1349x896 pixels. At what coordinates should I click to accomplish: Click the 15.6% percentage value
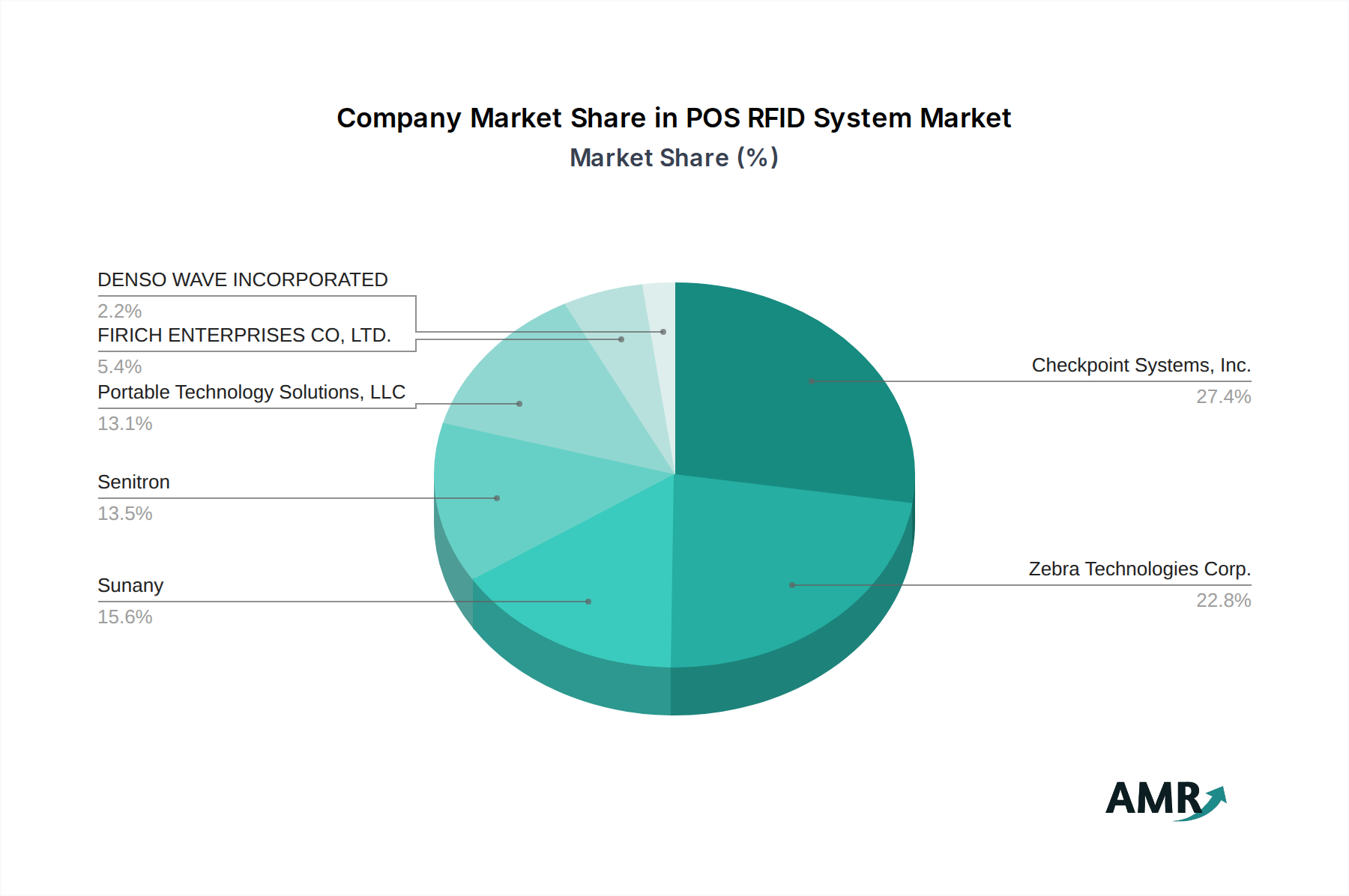[x=125, y=617]
